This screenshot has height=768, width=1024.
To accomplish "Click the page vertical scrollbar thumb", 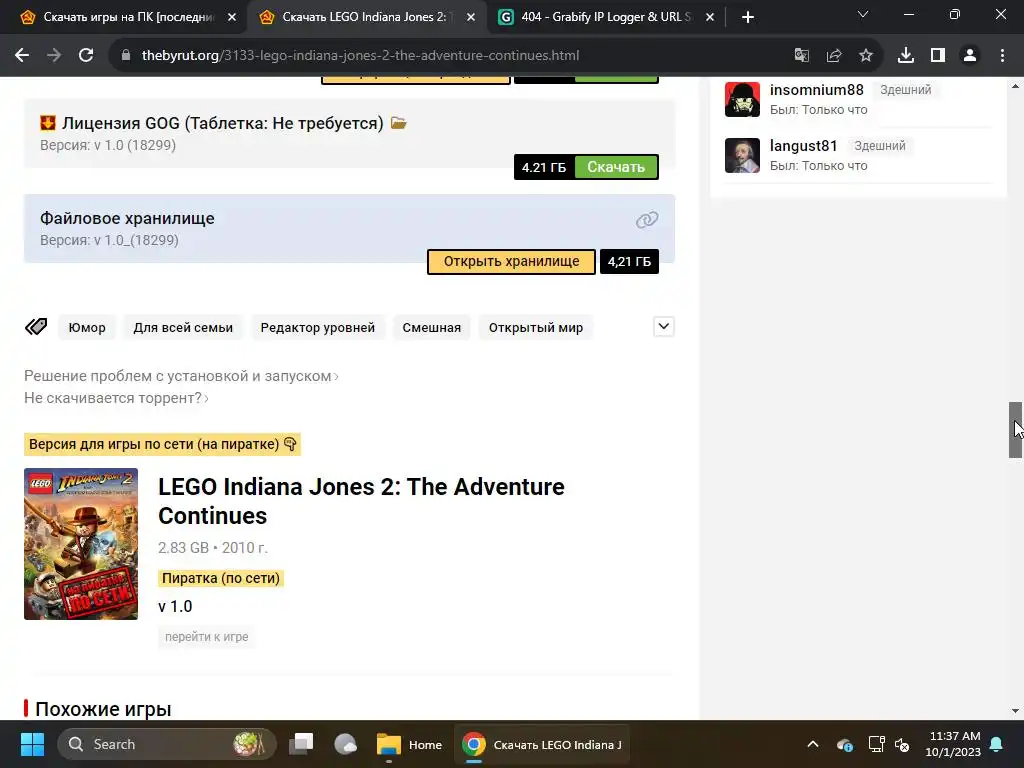I will (x=1016, y=430).
